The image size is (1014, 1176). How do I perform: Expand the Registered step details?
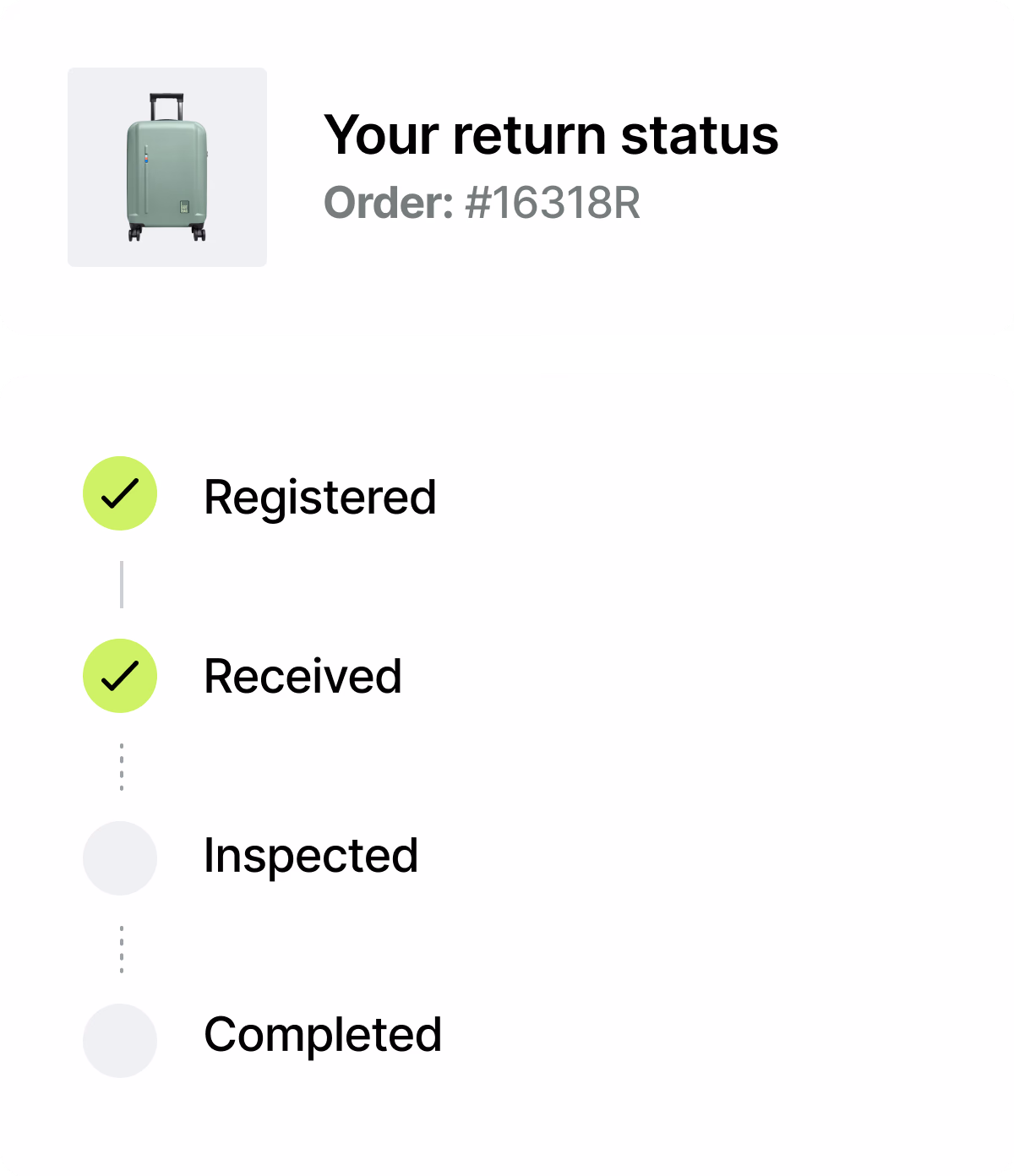(x=320, y=498)
